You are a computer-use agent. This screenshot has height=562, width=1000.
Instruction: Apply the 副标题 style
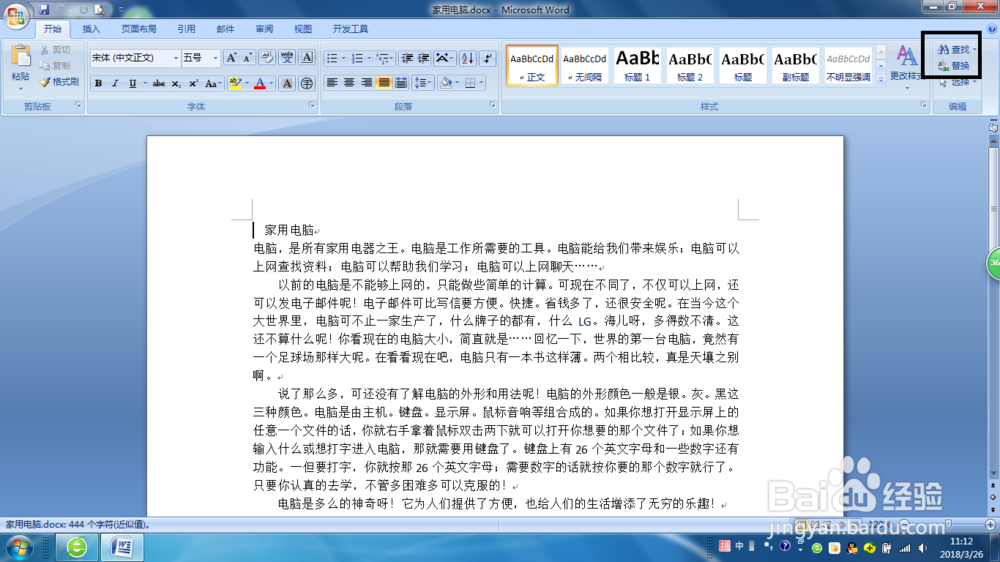tap(795, 65)
